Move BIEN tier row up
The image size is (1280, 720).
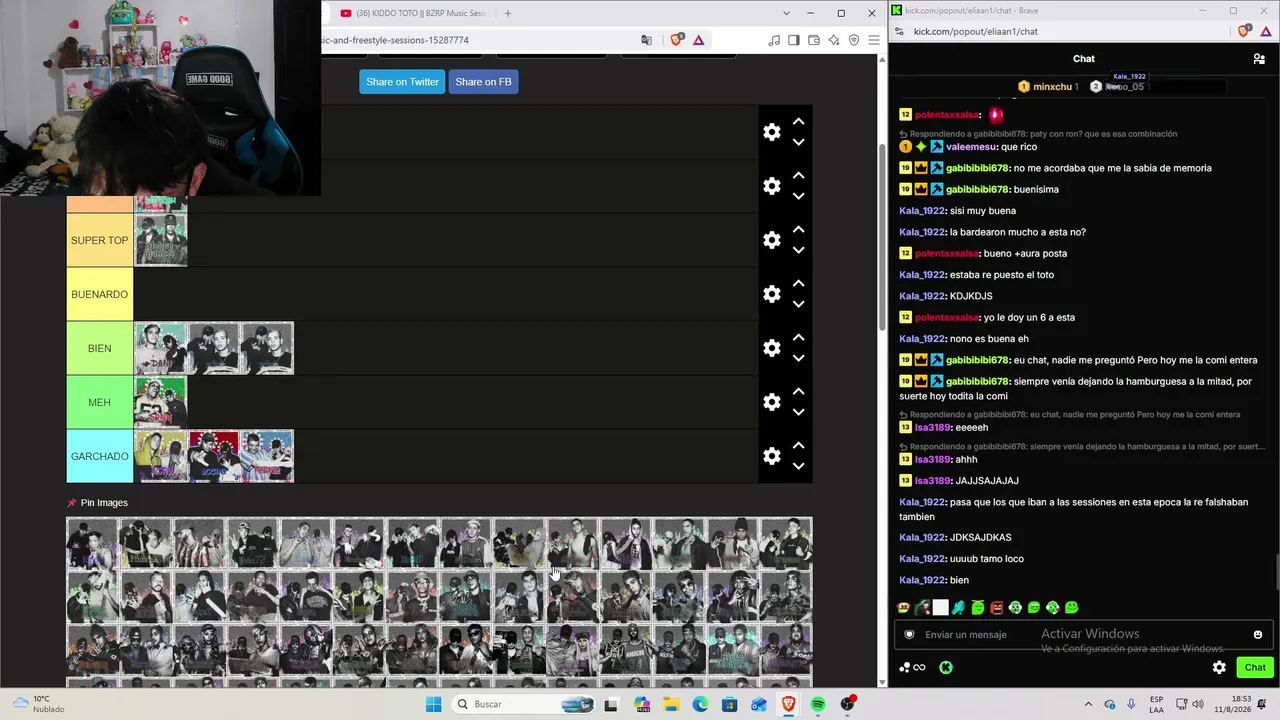click(x=798, y=337)
